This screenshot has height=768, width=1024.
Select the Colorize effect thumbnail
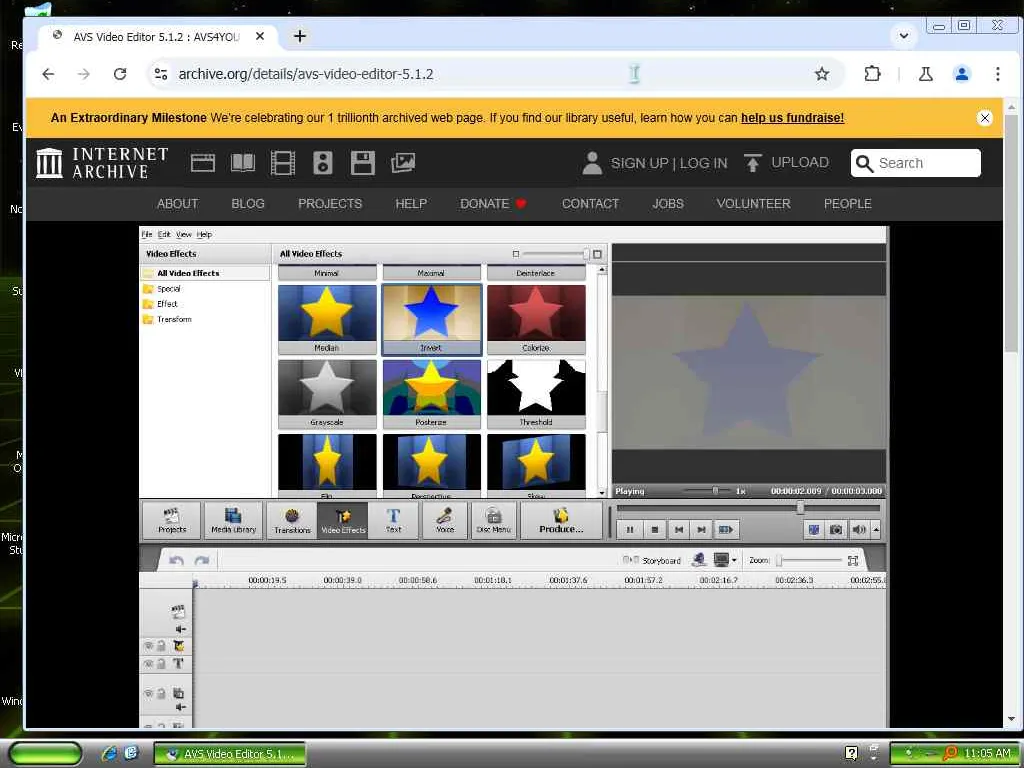[536, 319]
